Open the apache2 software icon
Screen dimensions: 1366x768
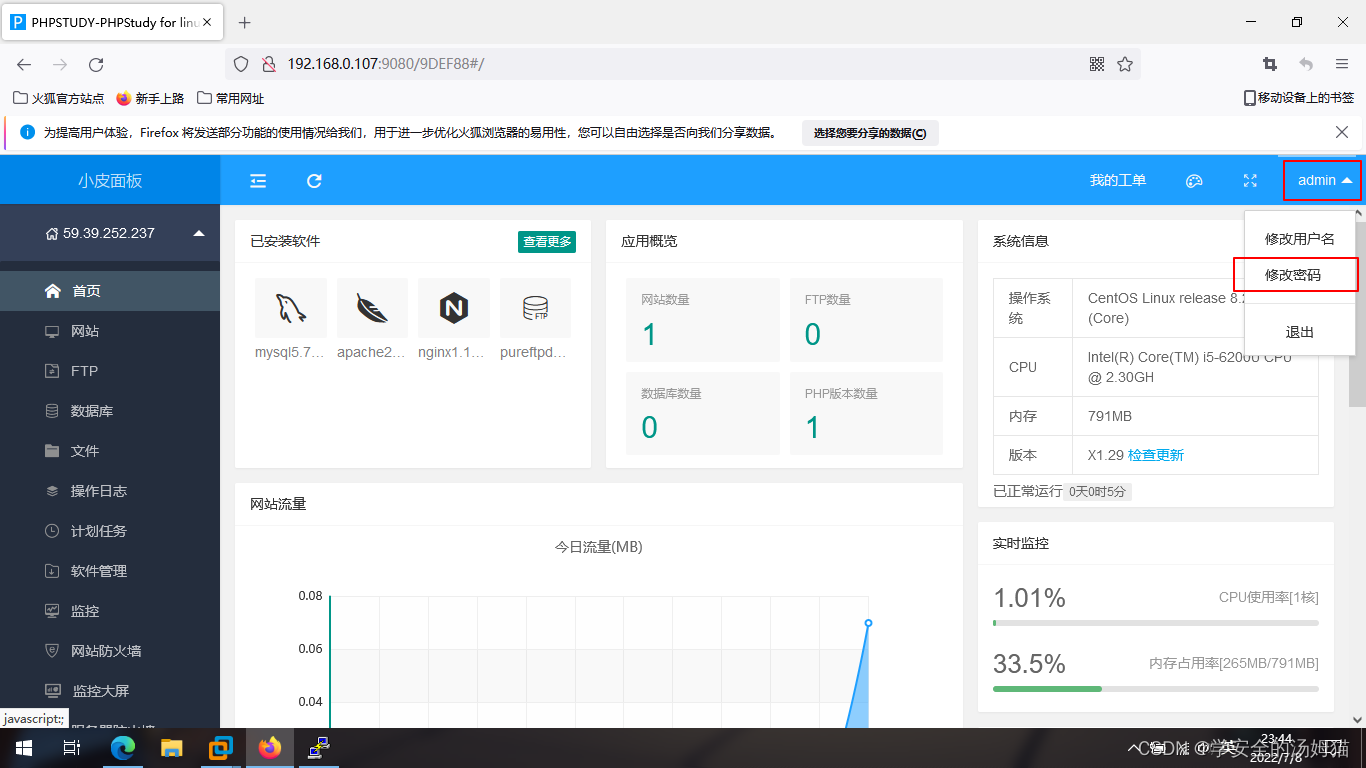pos(372,308)
